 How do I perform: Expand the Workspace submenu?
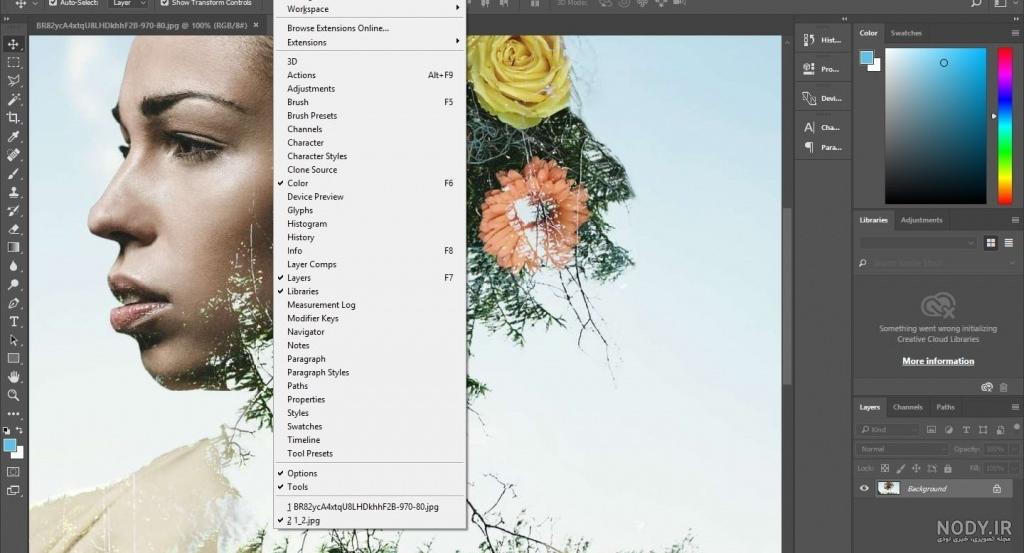pyautogui.click(x=370, y=9)
